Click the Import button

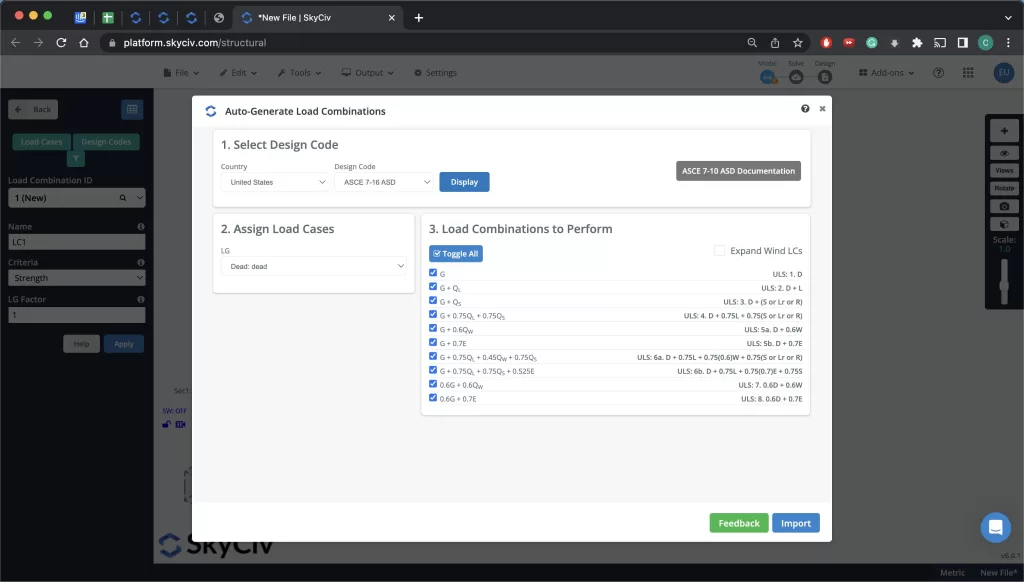[x=795, y=523]
